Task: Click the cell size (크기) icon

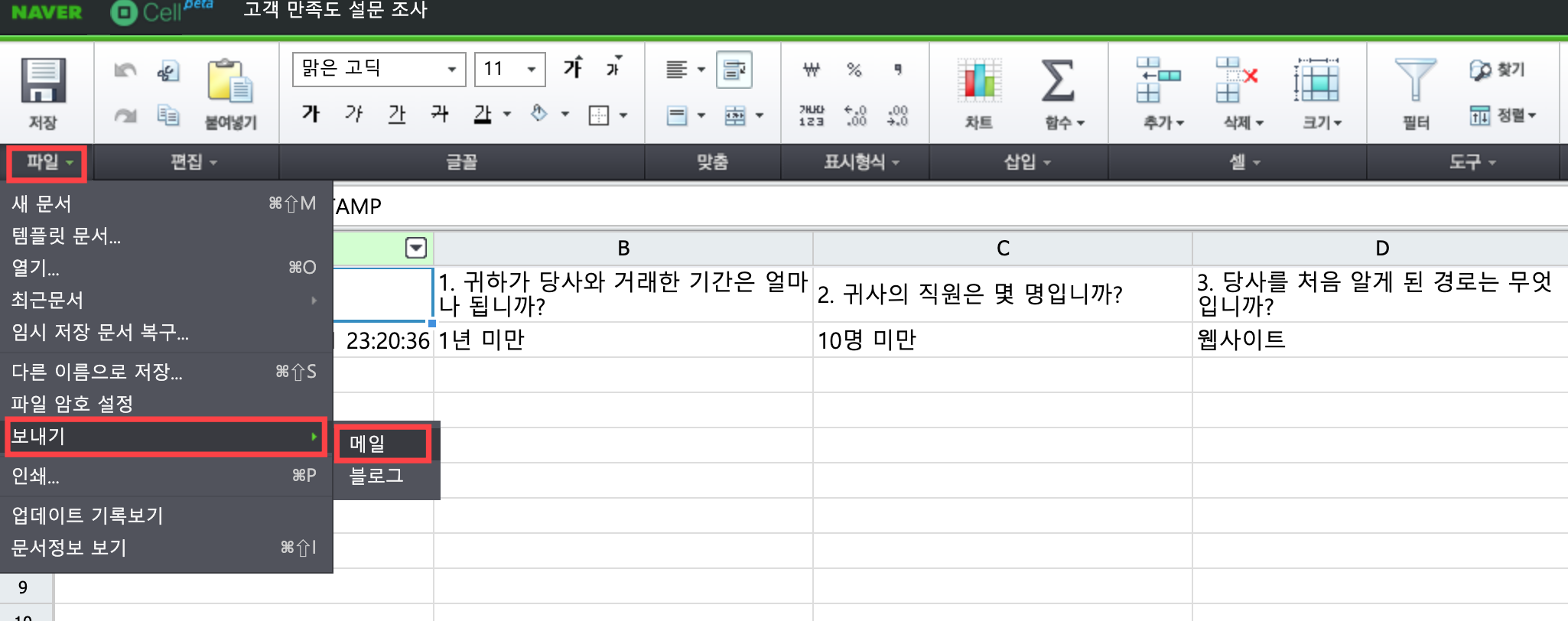Action: tap(1316, 80)
